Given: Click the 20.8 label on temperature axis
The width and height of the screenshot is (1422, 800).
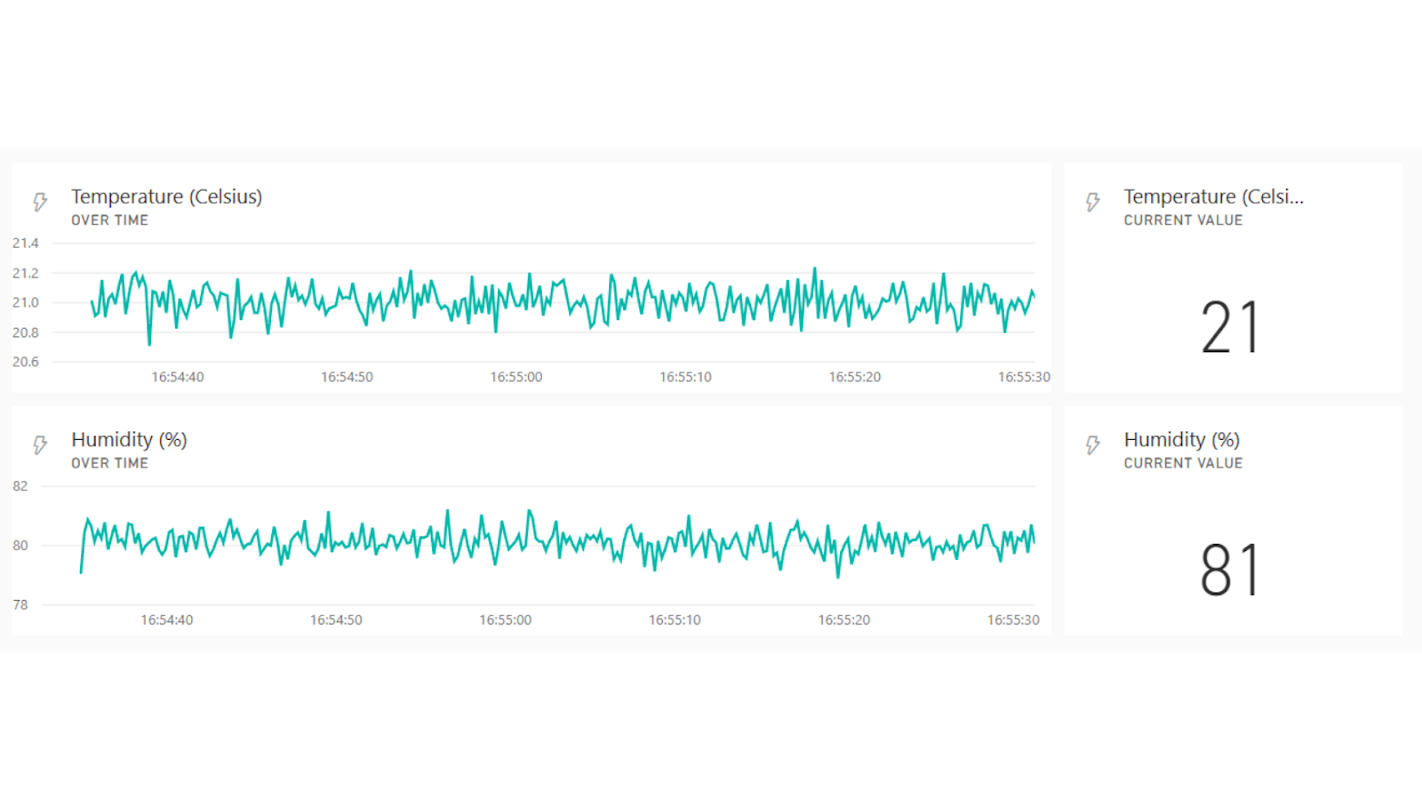Looking at the screenshot, I should [x=25, y=332].
